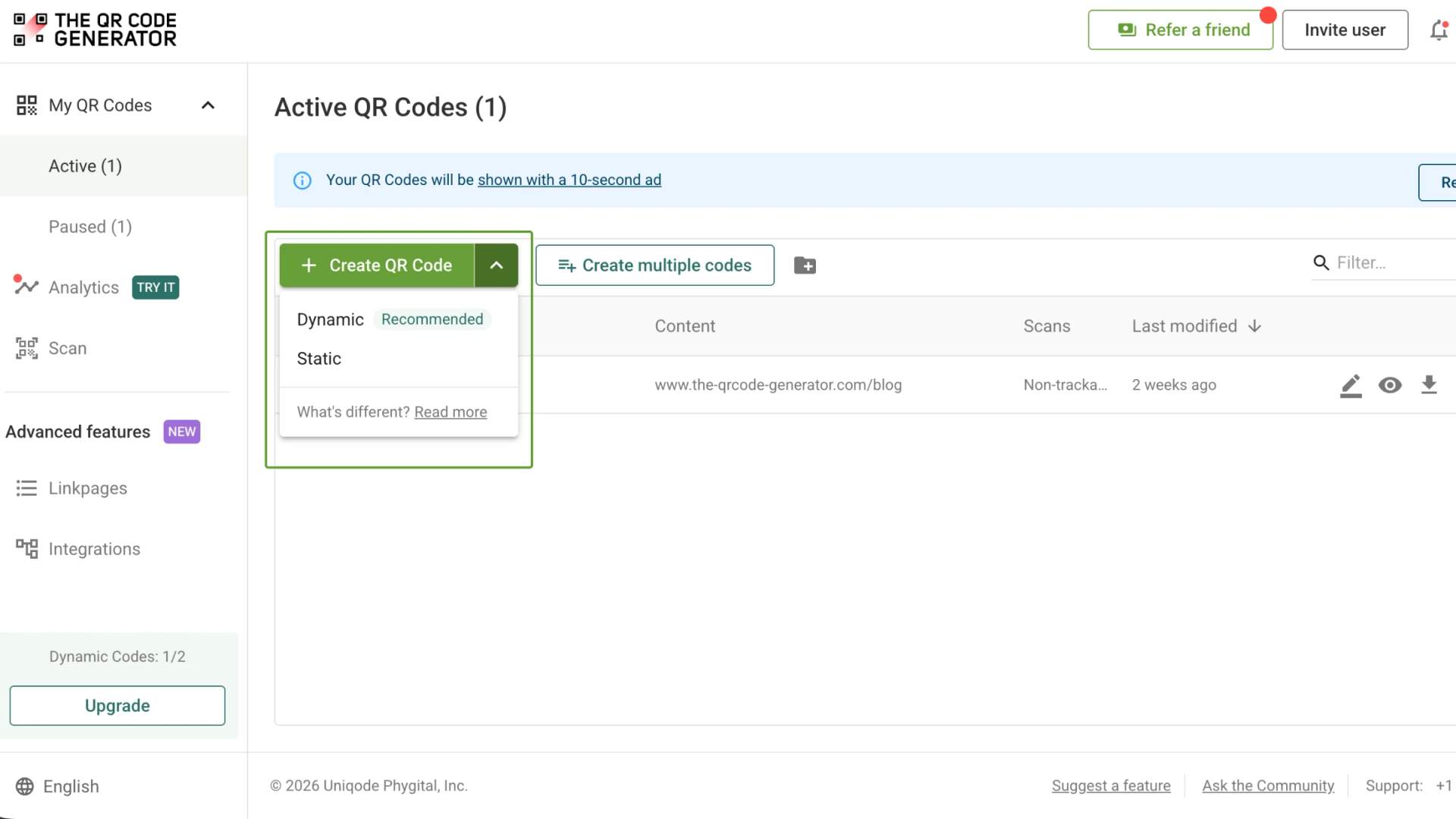1456x819 pixels.
Task: Click the TRY IT badge beside Analytics
Action: [155, 287]
